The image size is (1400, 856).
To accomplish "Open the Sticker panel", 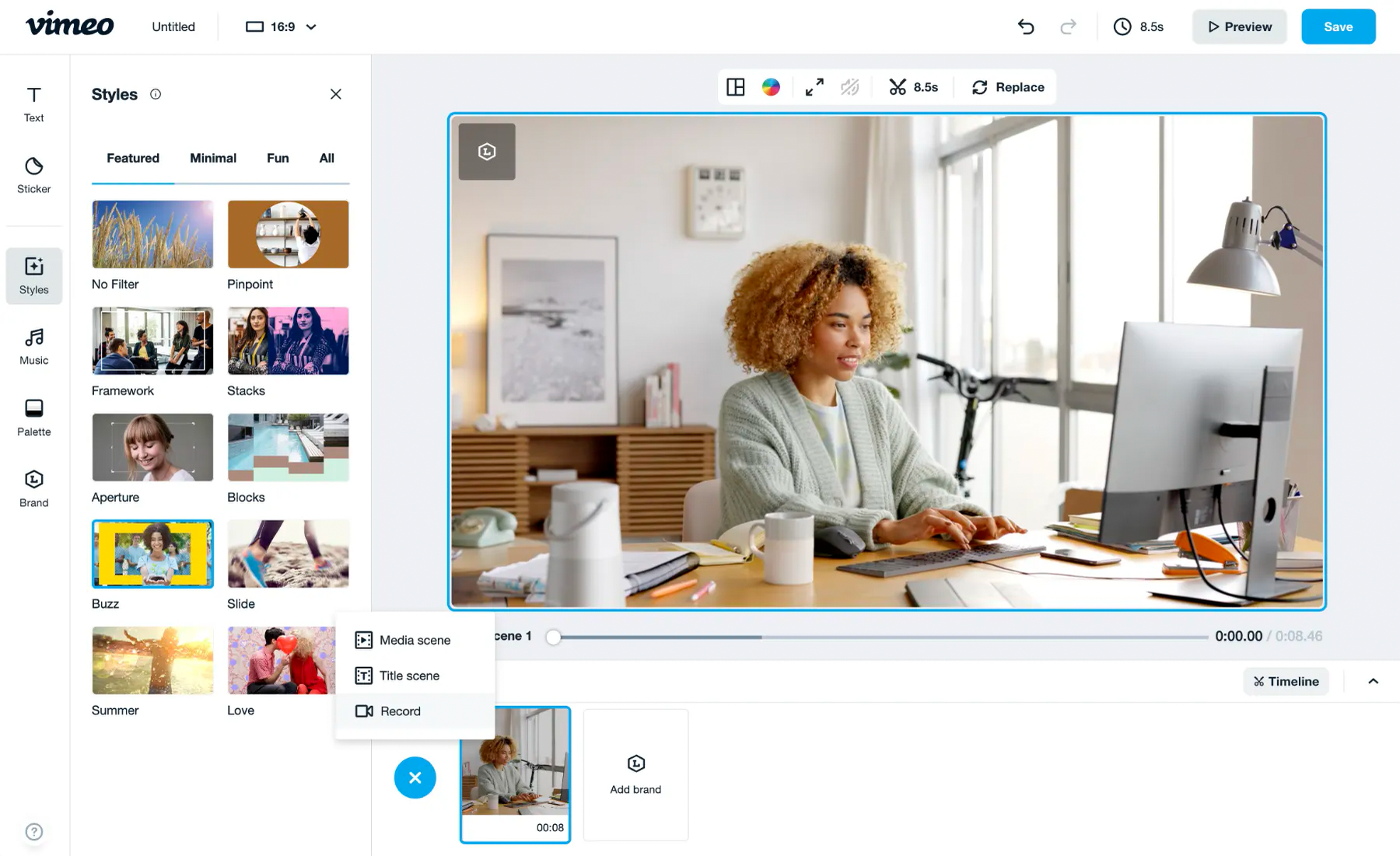I will [33, 175].
